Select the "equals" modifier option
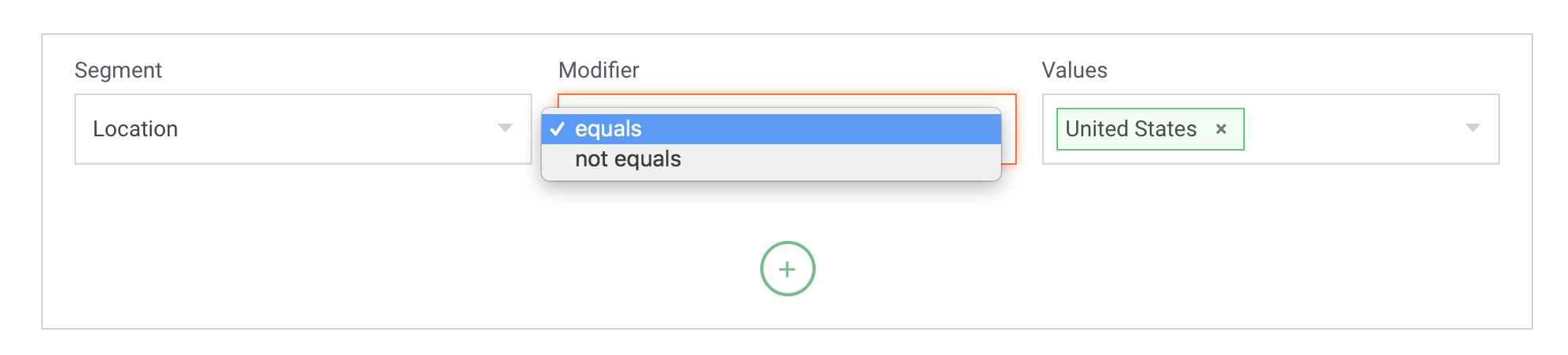Screen dimensions: 1568x355 608,129
